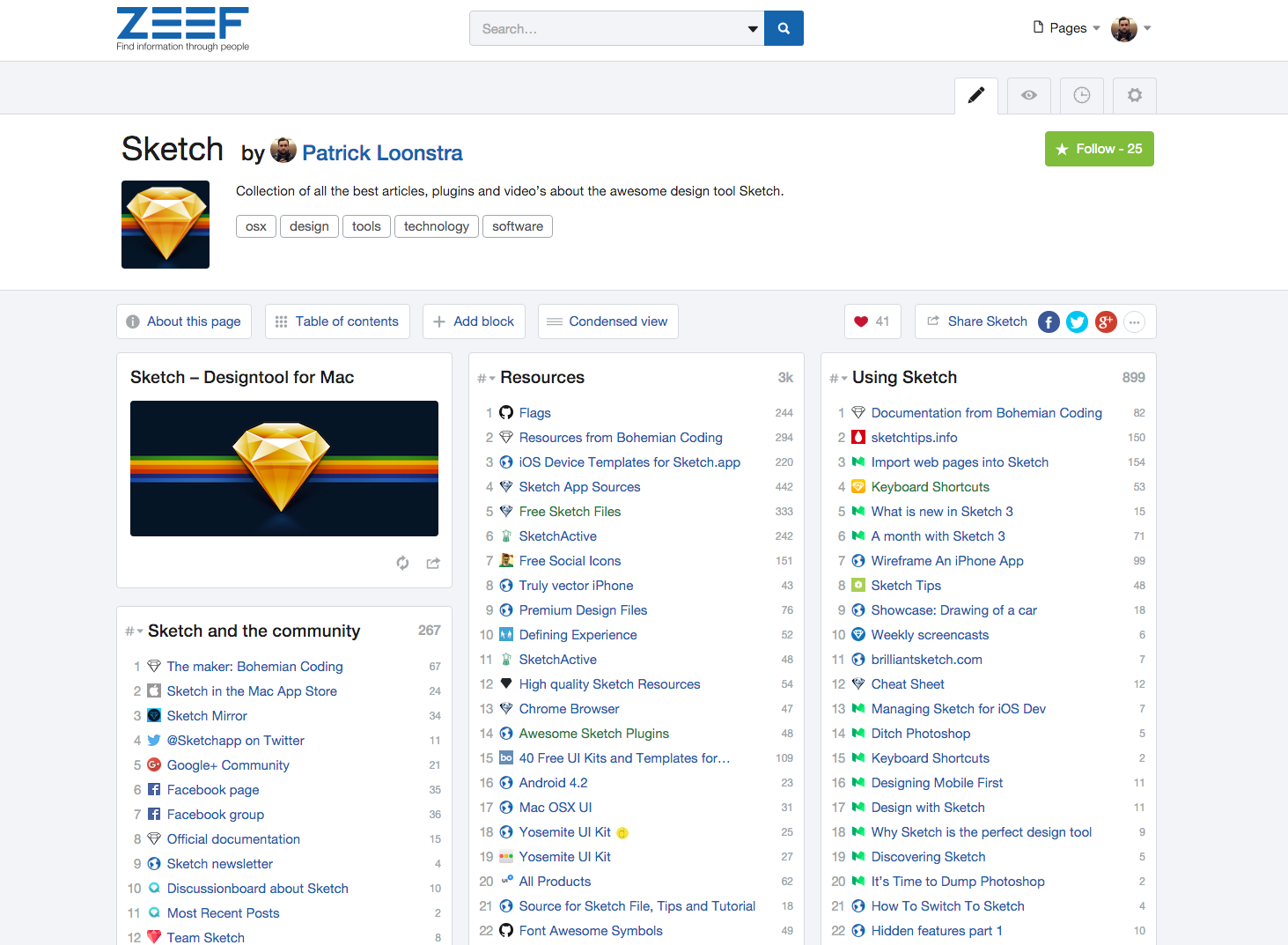This screenshot has width=1288, height=945.
Task: Click the refresh icon under Sketch banner
Action: point(402,563)
